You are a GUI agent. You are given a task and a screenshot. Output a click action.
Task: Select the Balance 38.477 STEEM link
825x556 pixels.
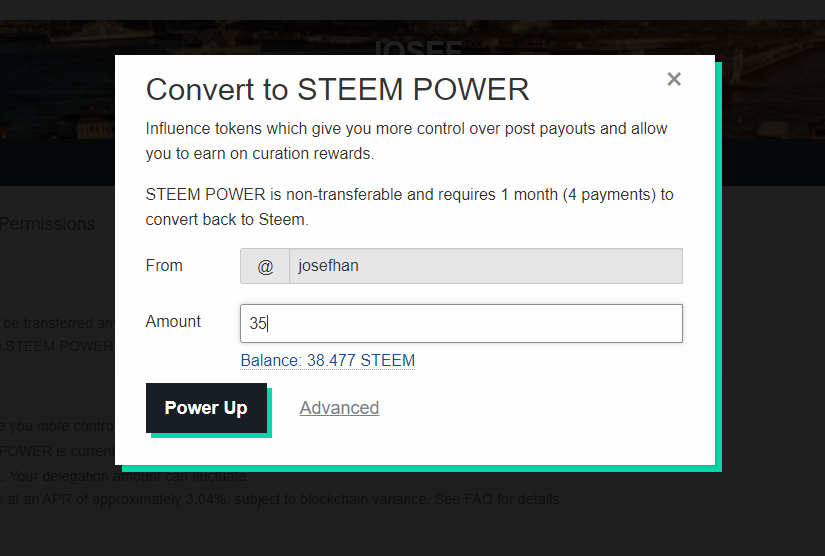[327, 360]
